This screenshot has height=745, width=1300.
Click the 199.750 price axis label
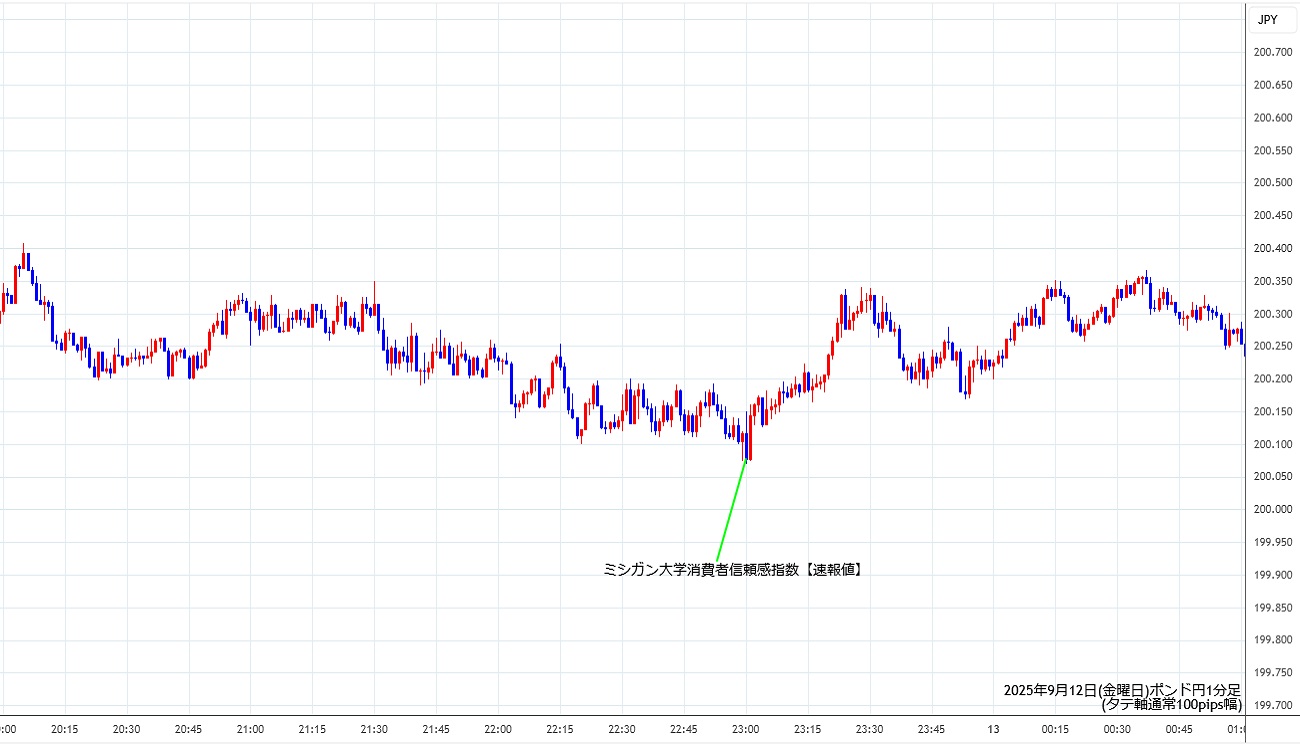tap(1271, 673)
